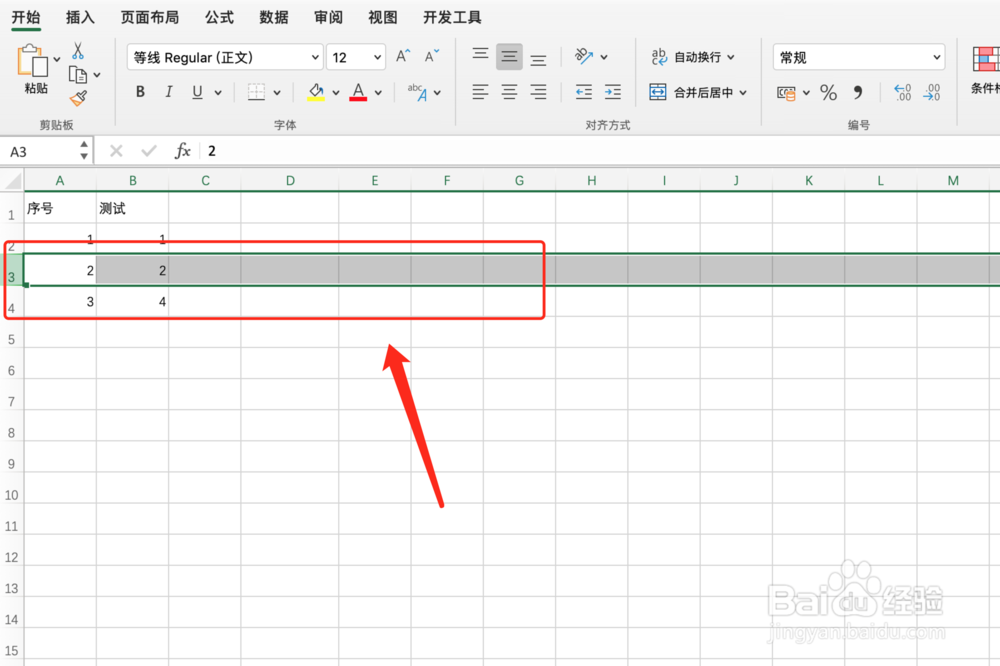This screenshot has height=666, width=1000.
Task: Select the Cut (scissors) icon
Action: point(78,50)
